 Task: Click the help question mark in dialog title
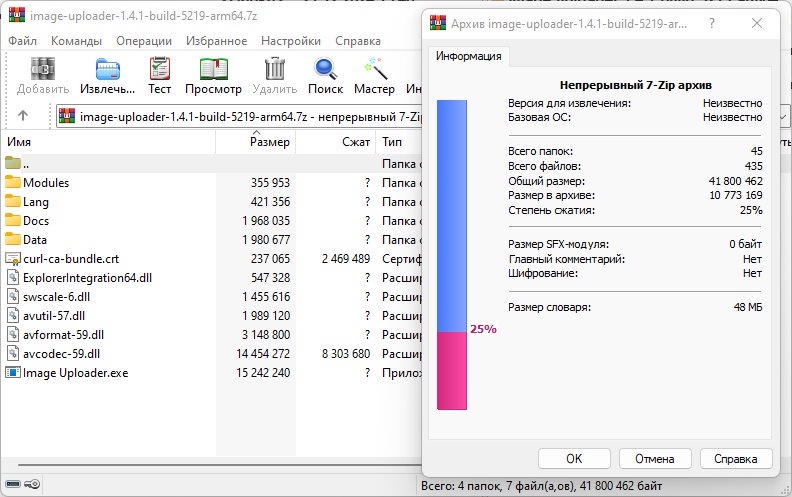712,23
